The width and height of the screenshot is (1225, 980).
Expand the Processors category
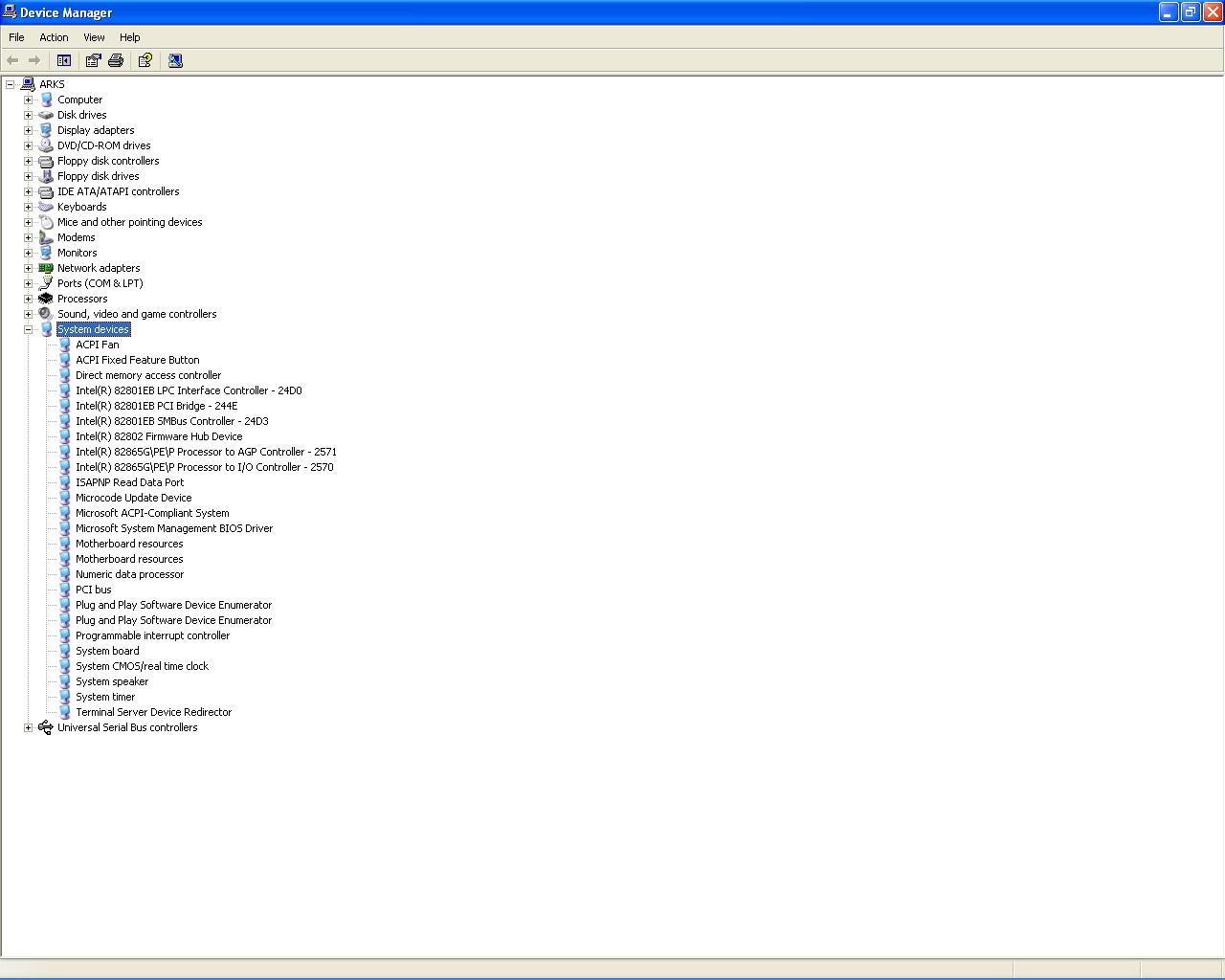28,299
